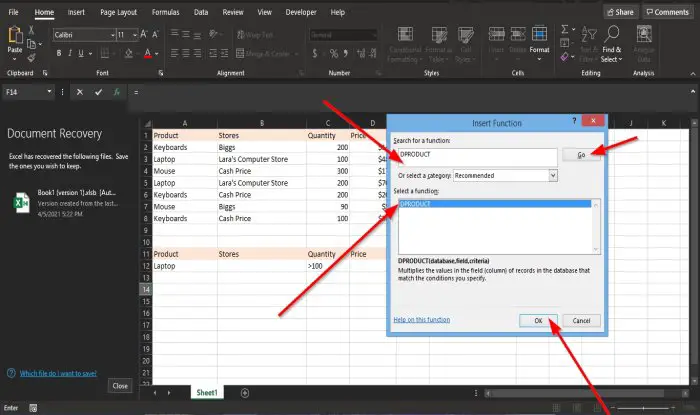The width and height of the screenshot is (700, 415).
Task: Cancel formula entry with X icon
Action: coord(79,92)
